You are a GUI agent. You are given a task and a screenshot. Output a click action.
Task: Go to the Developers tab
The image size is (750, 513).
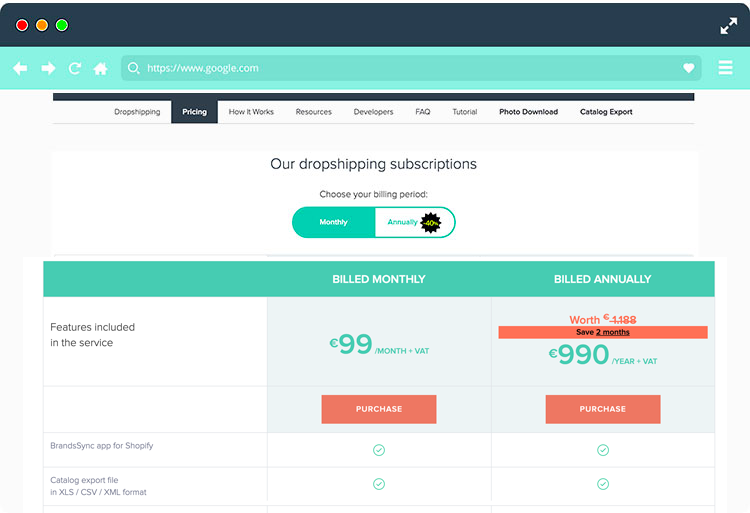tap(373, 112)
